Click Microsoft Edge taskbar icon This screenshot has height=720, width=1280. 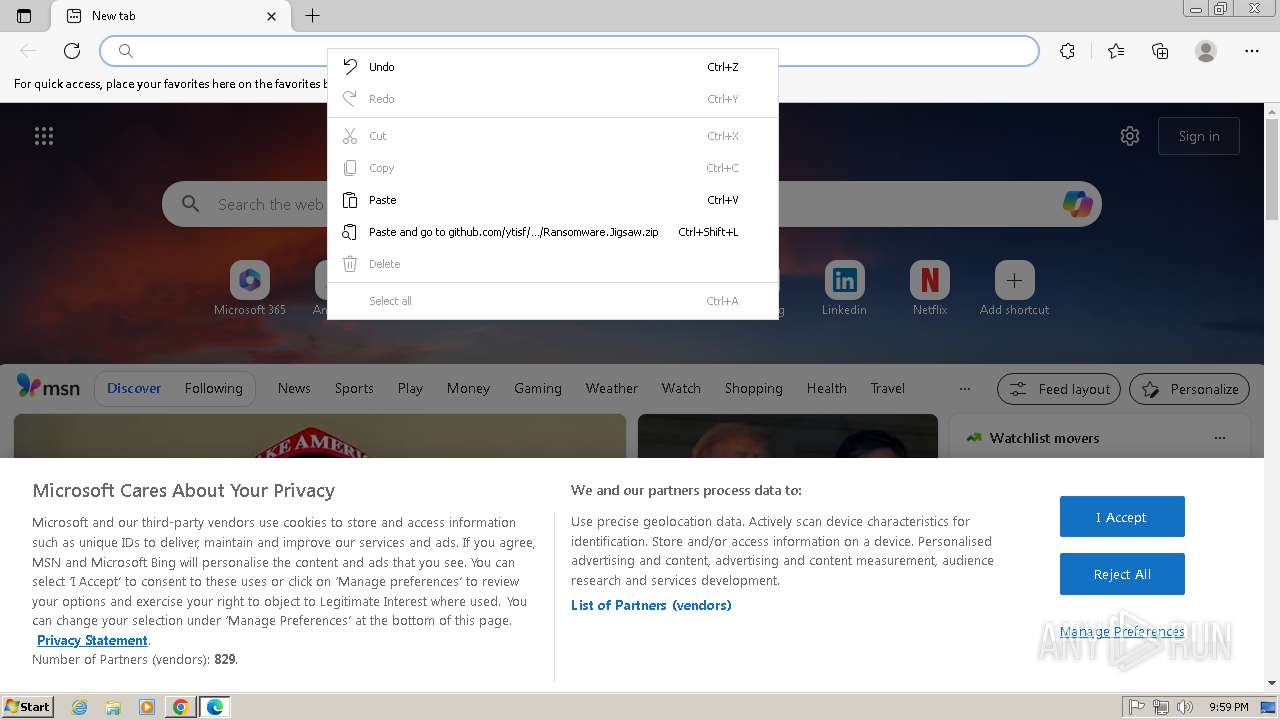pos(215,707)
